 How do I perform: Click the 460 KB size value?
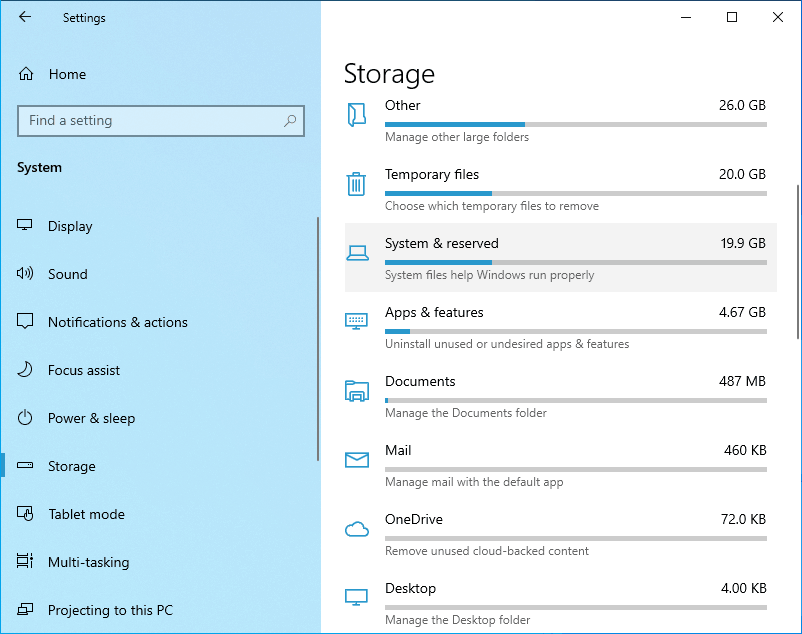[745, 450]
